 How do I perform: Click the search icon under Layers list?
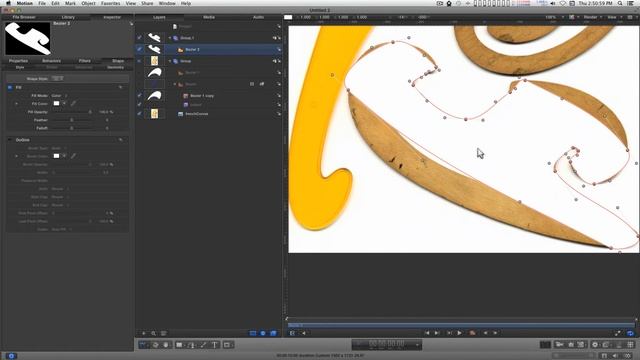point(153,333)
